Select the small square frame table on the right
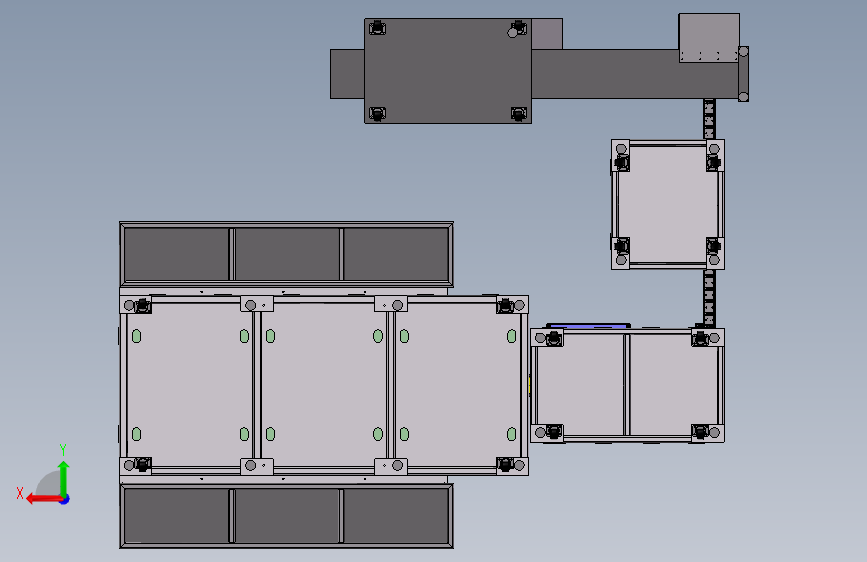 [667, 205]
